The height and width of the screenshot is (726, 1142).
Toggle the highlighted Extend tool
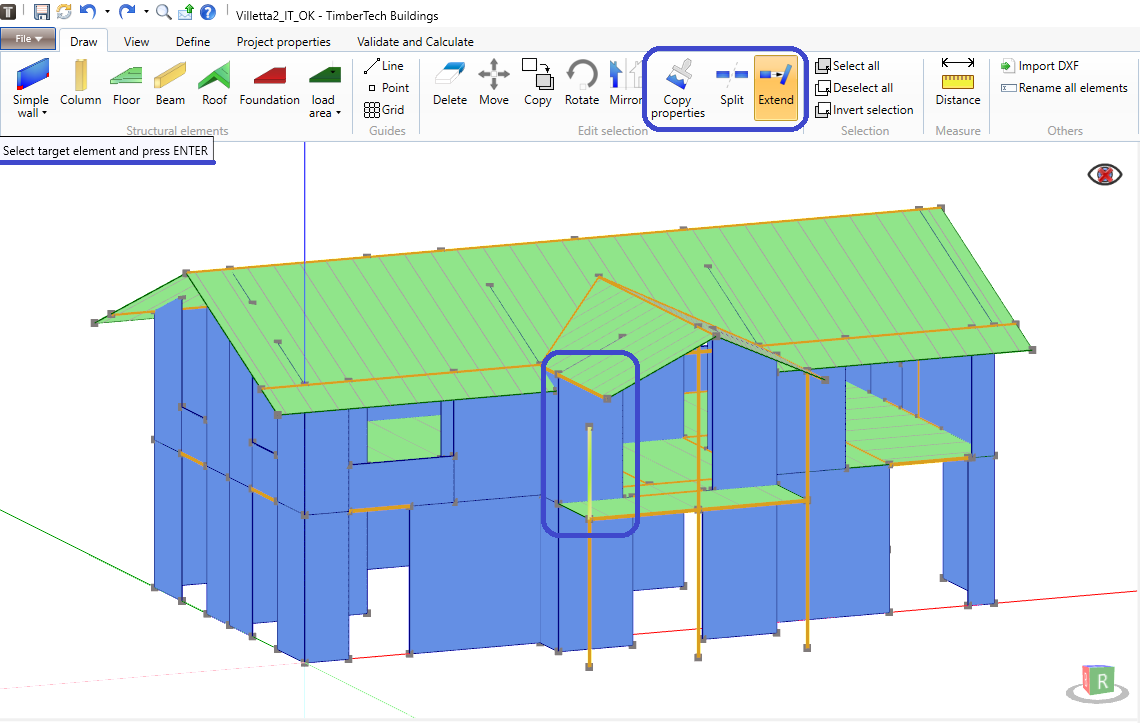point(776,87)
